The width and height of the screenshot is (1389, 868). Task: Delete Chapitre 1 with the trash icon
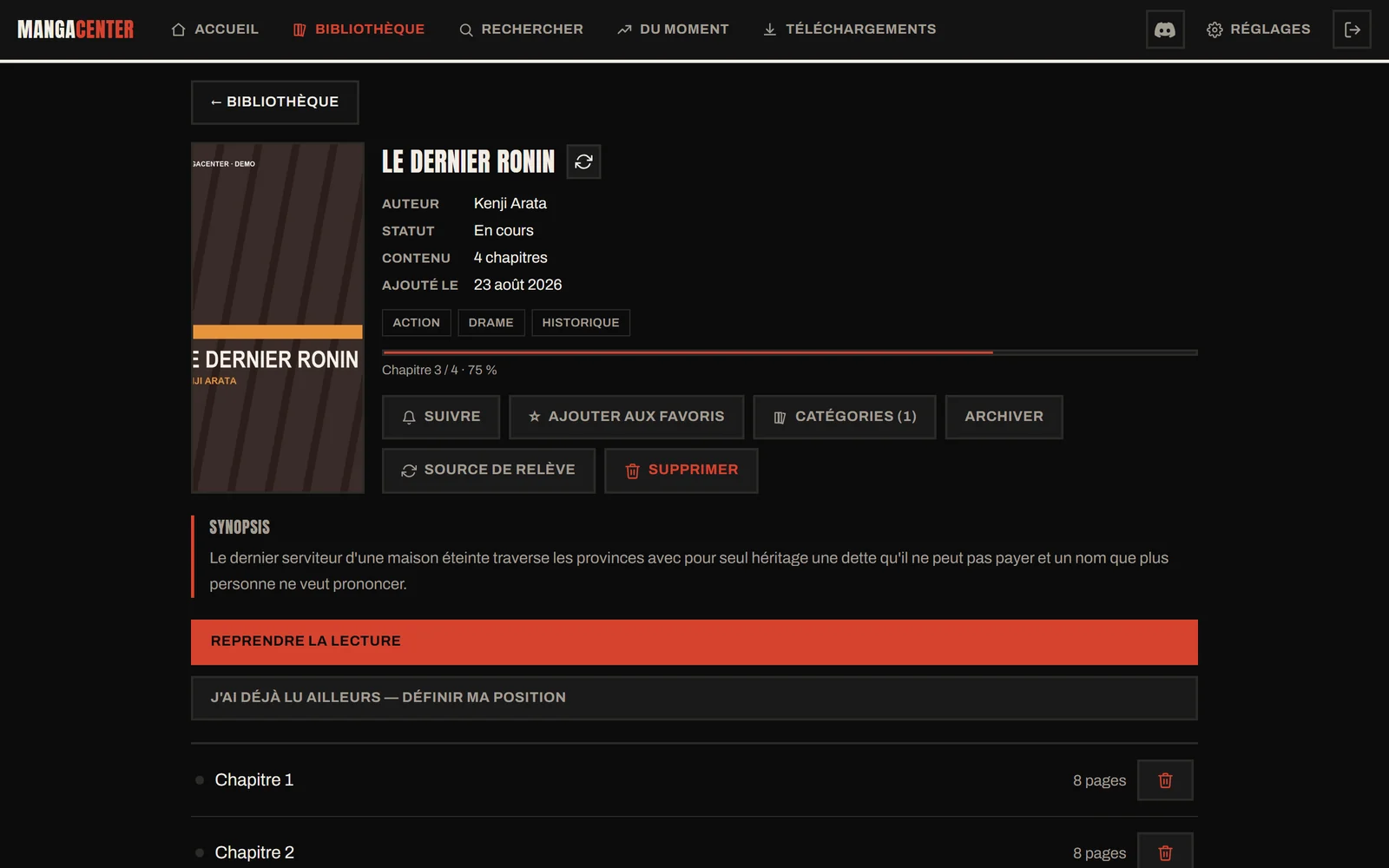[1165, 780]
